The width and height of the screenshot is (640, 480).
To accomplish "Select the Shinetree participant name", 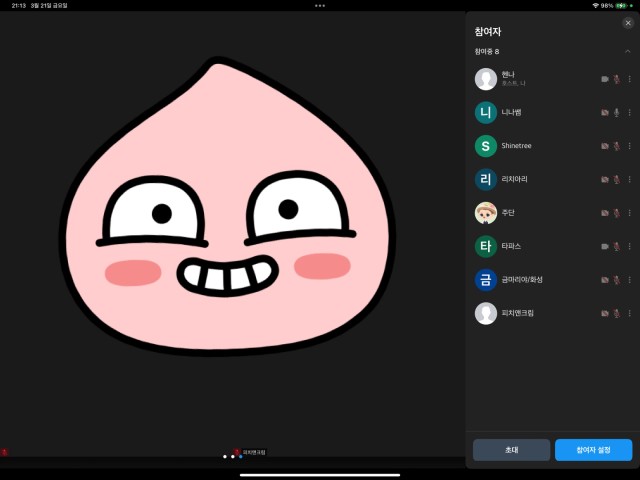I will coord(516,146).
